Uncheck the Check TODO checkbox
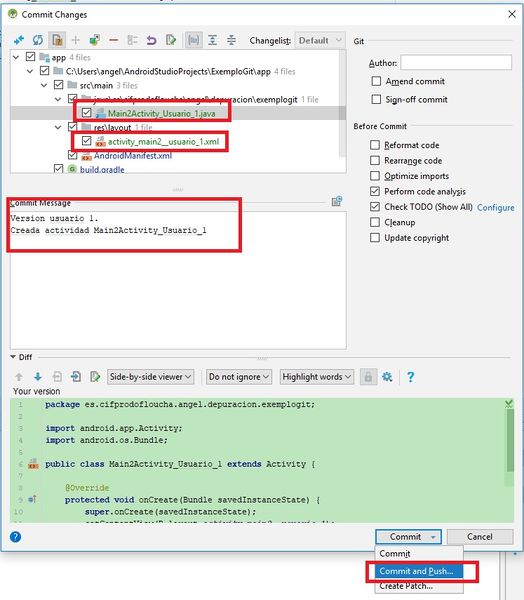 (375, 207)
